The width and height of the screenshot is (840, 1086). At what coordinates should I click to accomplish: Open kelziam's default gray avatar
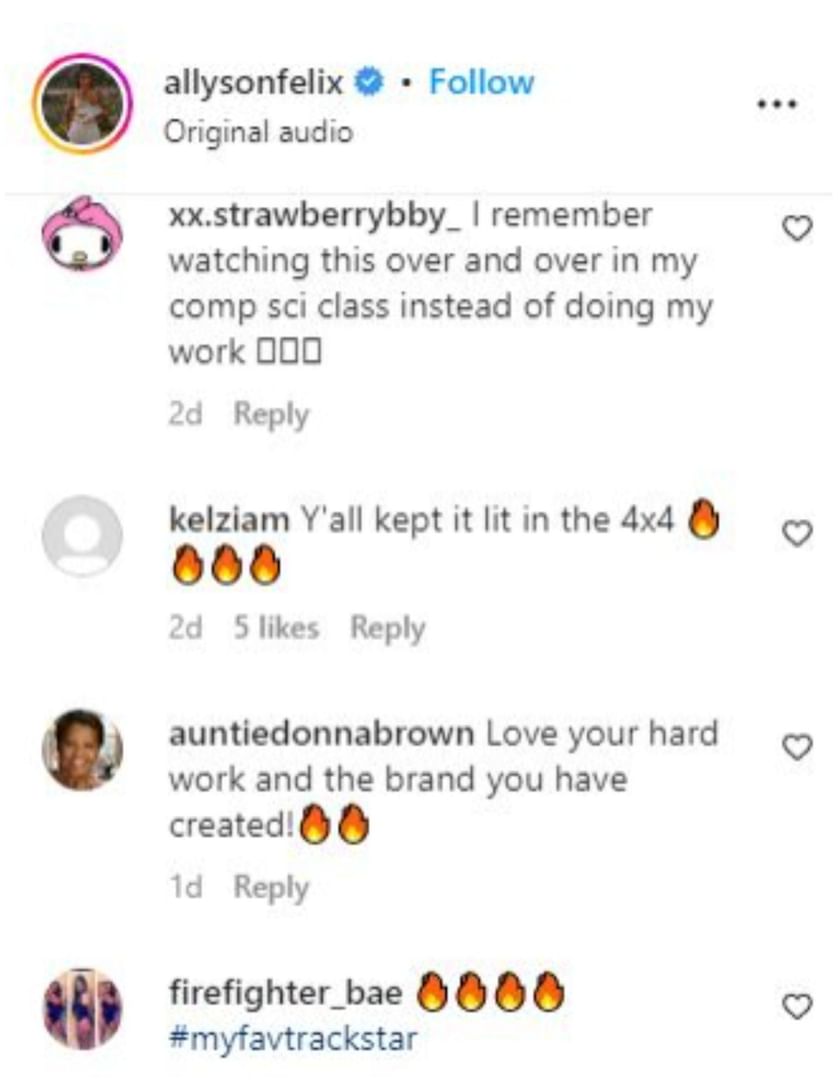pos(82,535)
